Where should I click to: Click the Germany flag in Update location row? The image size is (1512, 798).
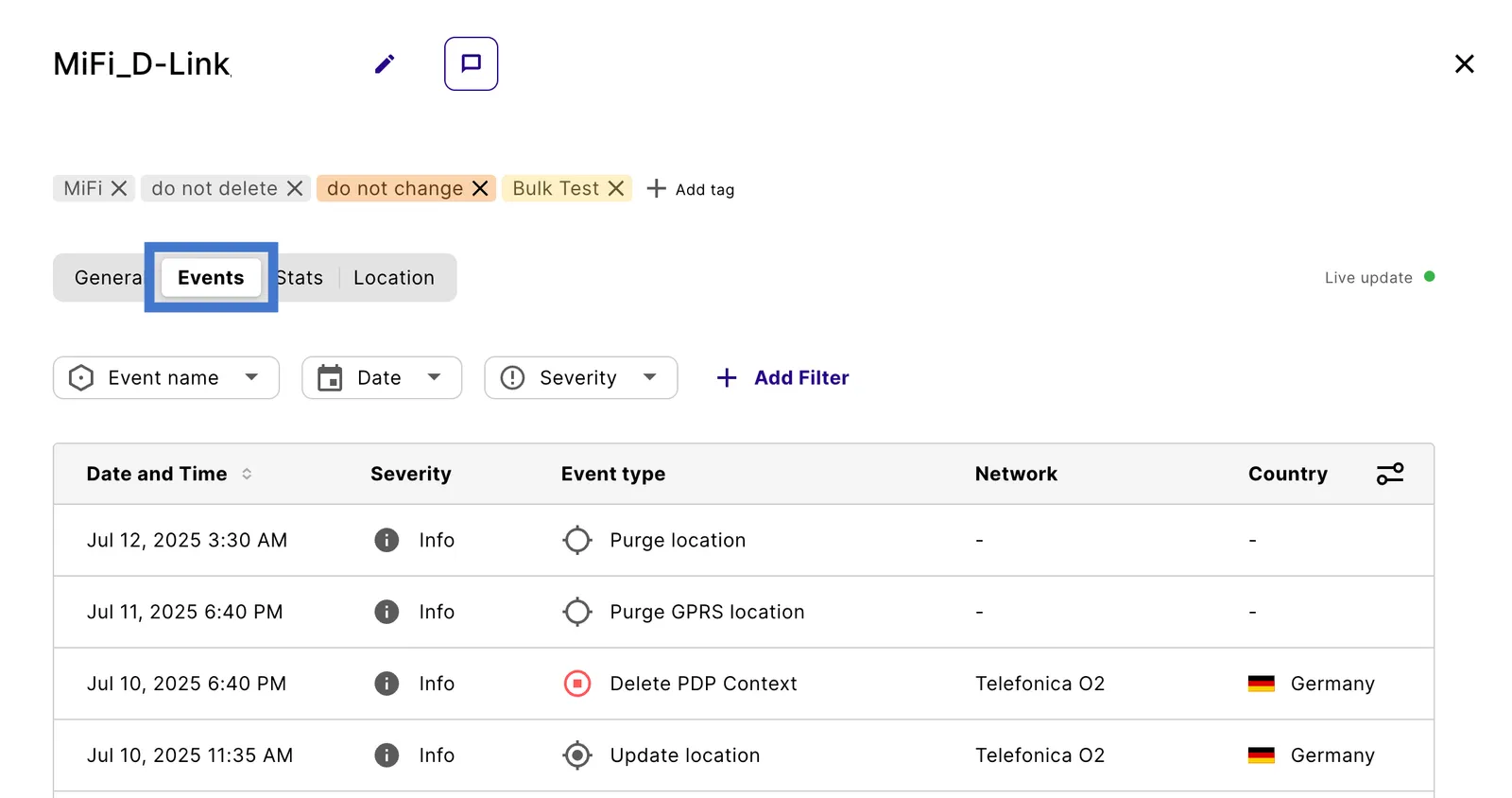[1262, 755]
